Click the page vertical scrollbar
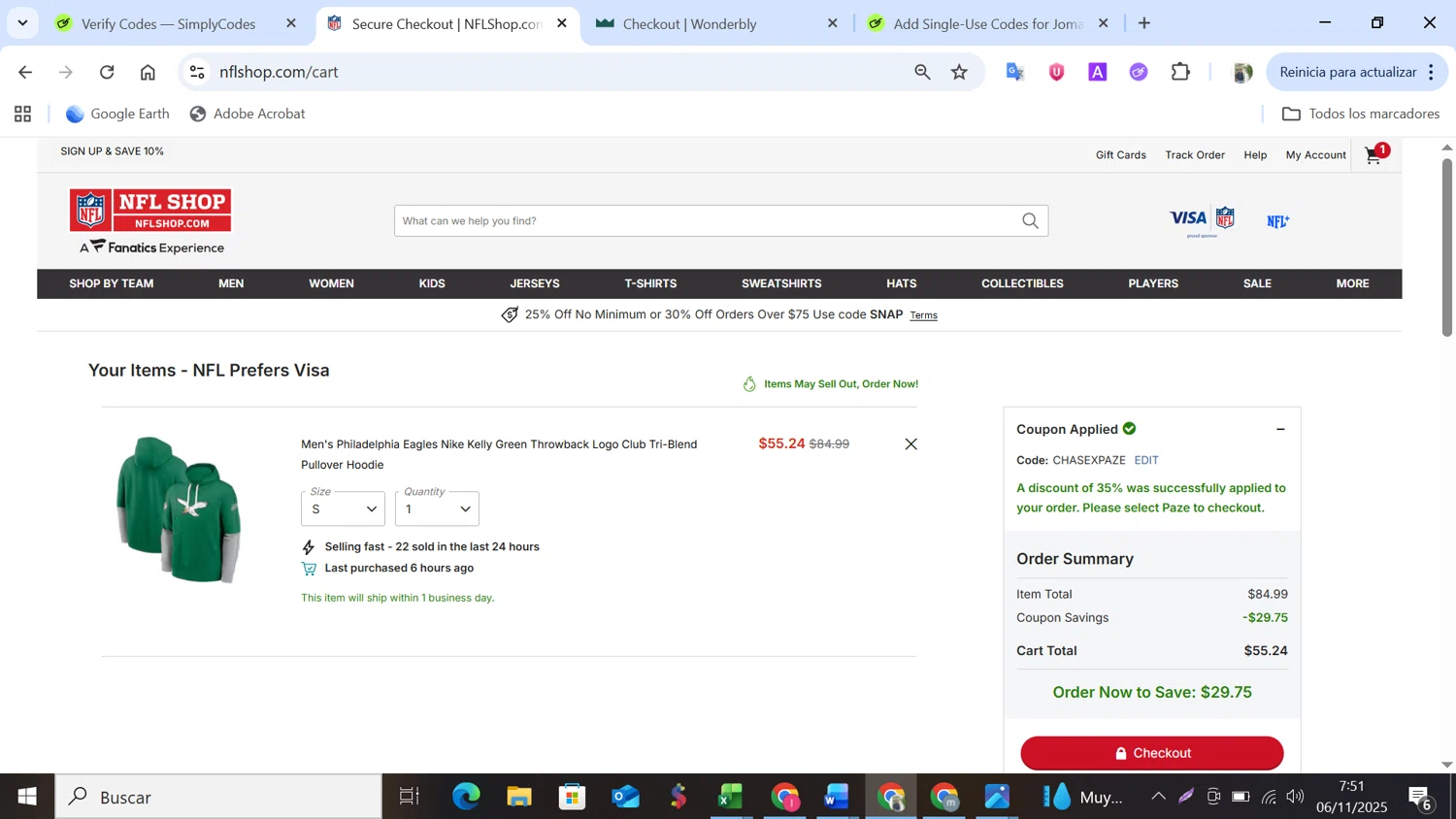 click(x=1446, y=247)
